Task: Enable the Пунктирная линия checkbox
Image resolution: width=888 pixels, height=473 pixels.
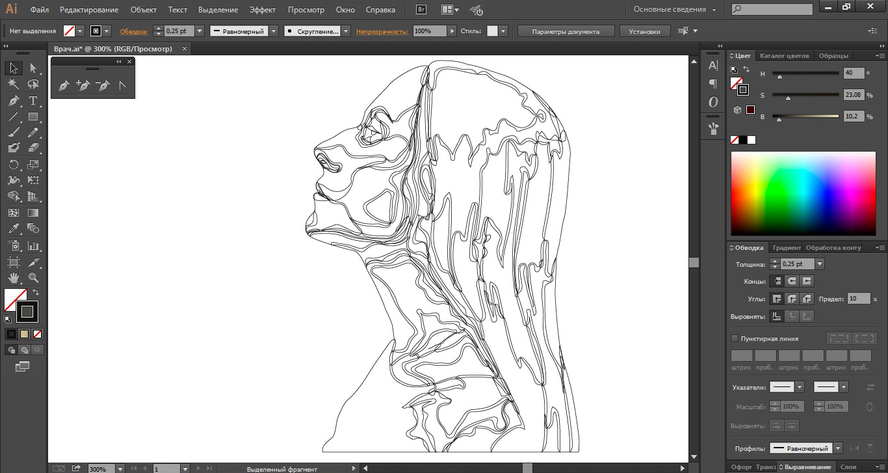Action: (x=735, y=338)
